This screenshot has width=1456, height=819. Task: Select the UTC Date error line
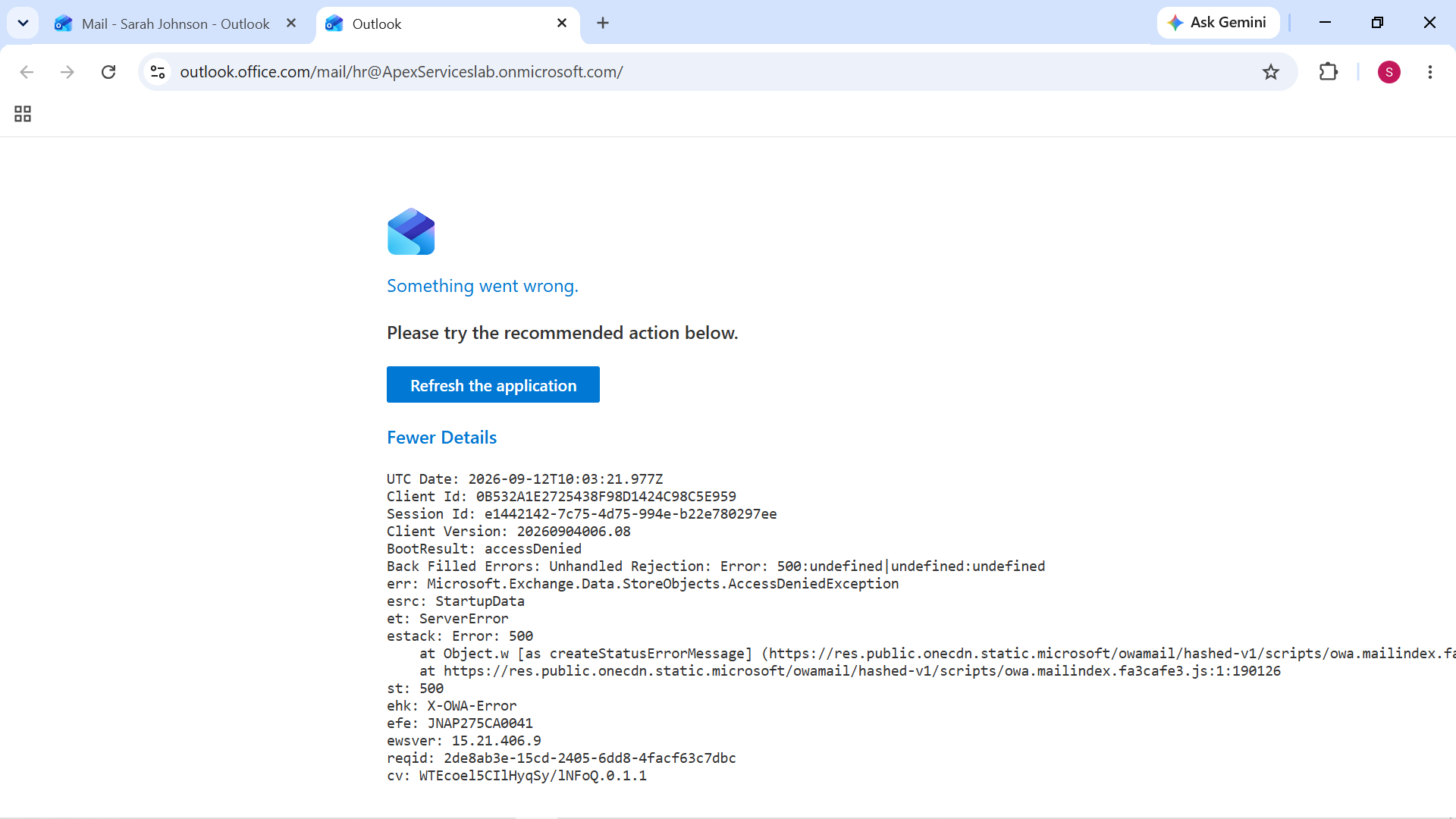point(525,479)
